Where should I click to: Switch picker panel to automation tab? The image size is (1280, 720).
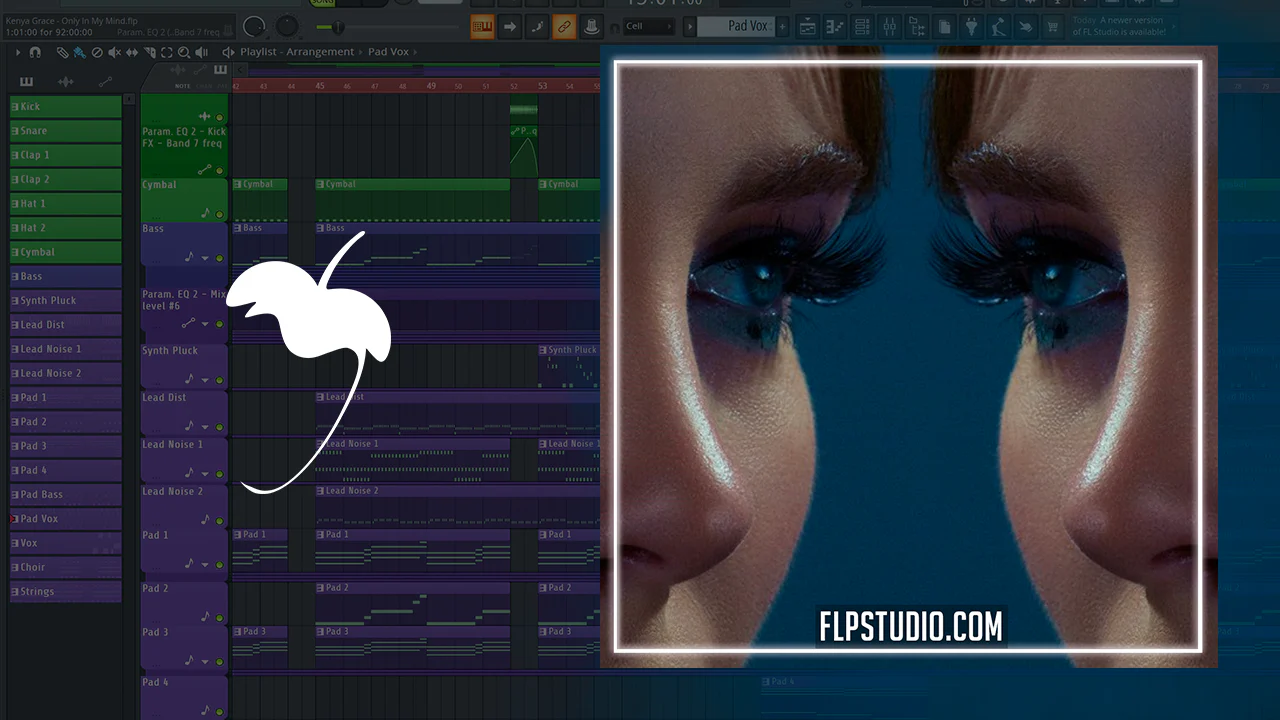(105, 82)
